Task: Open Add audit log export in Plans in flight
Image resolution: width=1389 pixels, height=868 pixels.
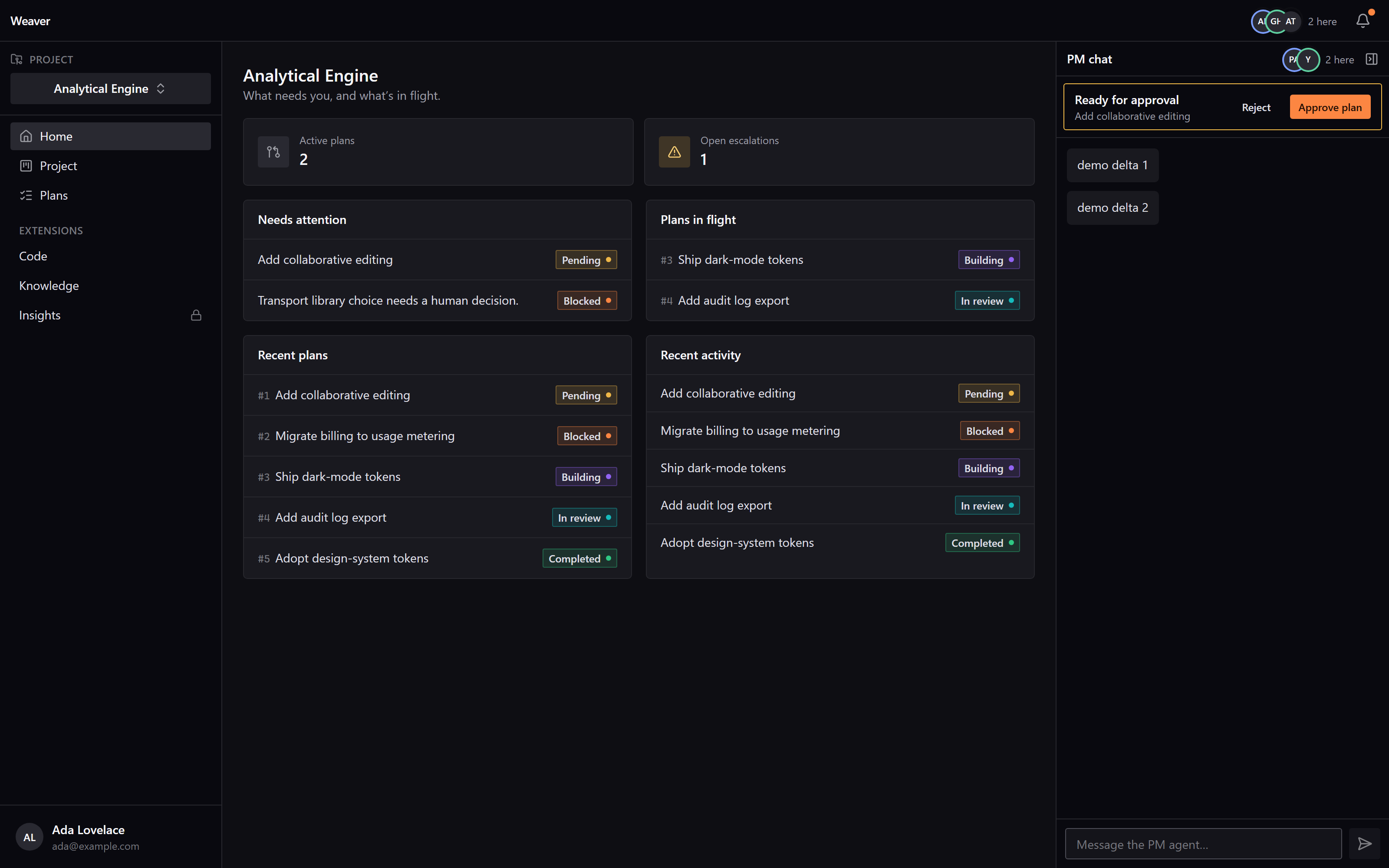Action: tap(840, 300)
